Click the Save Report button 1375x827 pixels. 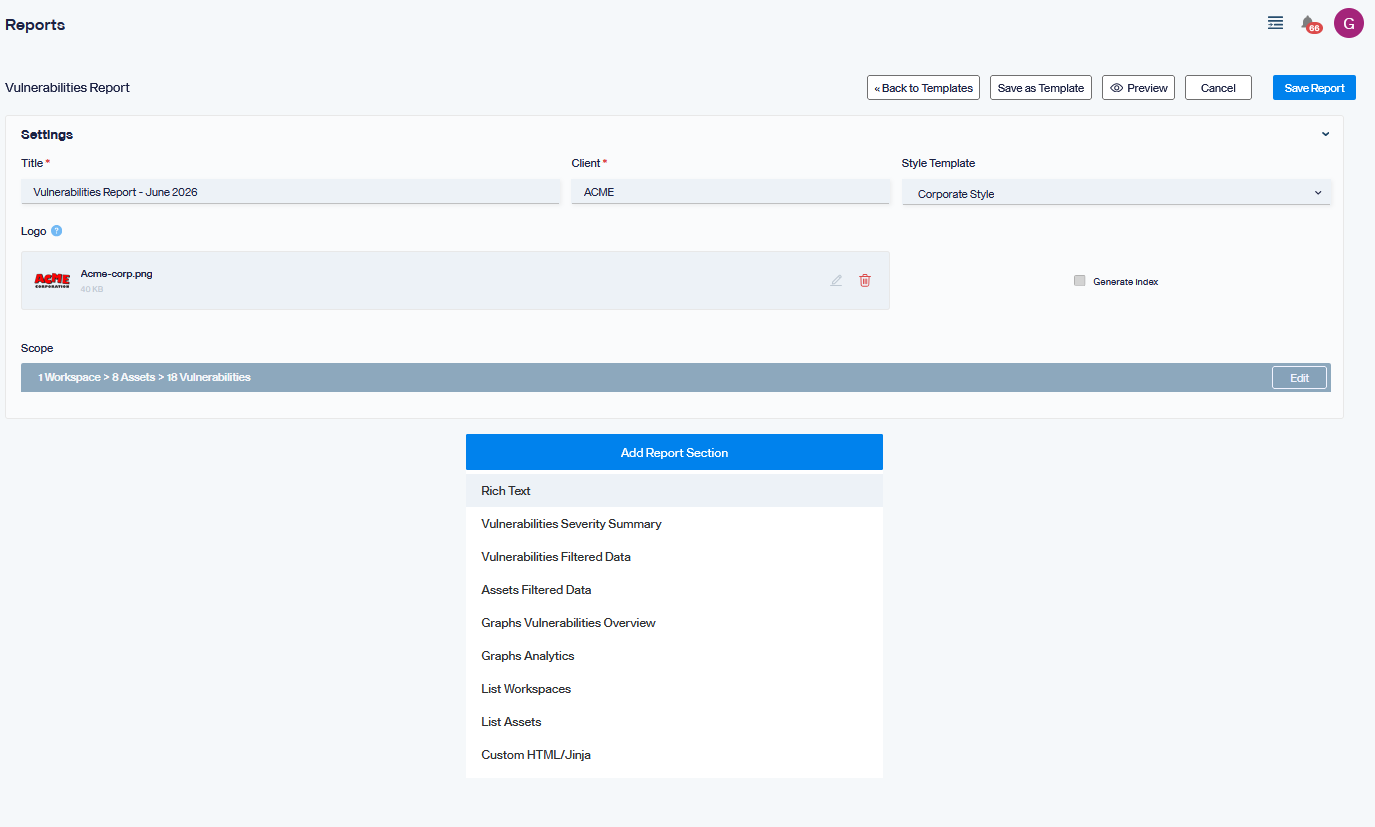[1314, 88]
